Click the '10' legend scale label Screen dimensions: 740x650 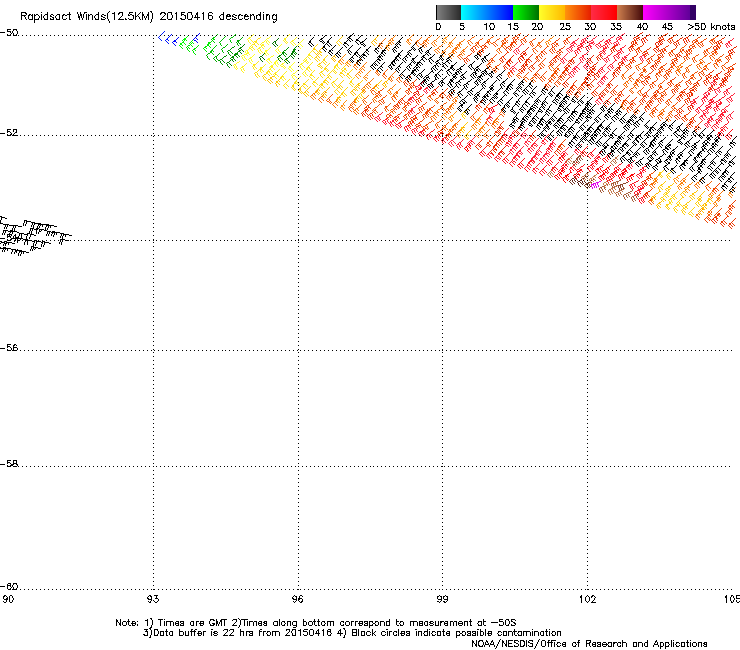tap(489, 27)
